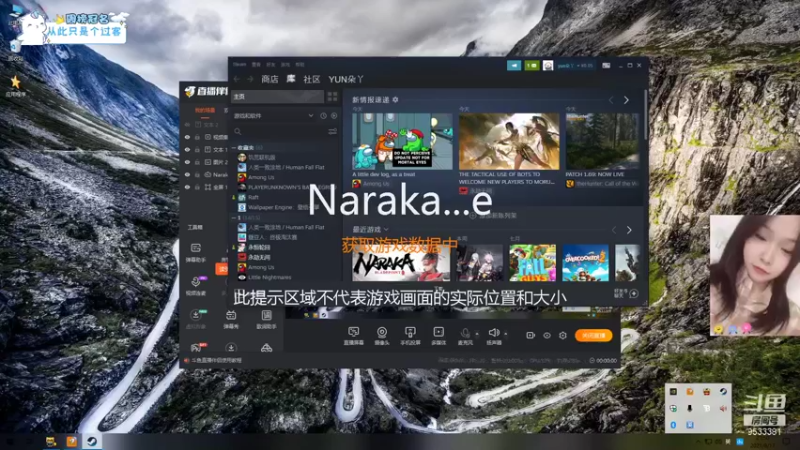
Task: Show next news items with right arrow
Action: click(x=626, y=100)
